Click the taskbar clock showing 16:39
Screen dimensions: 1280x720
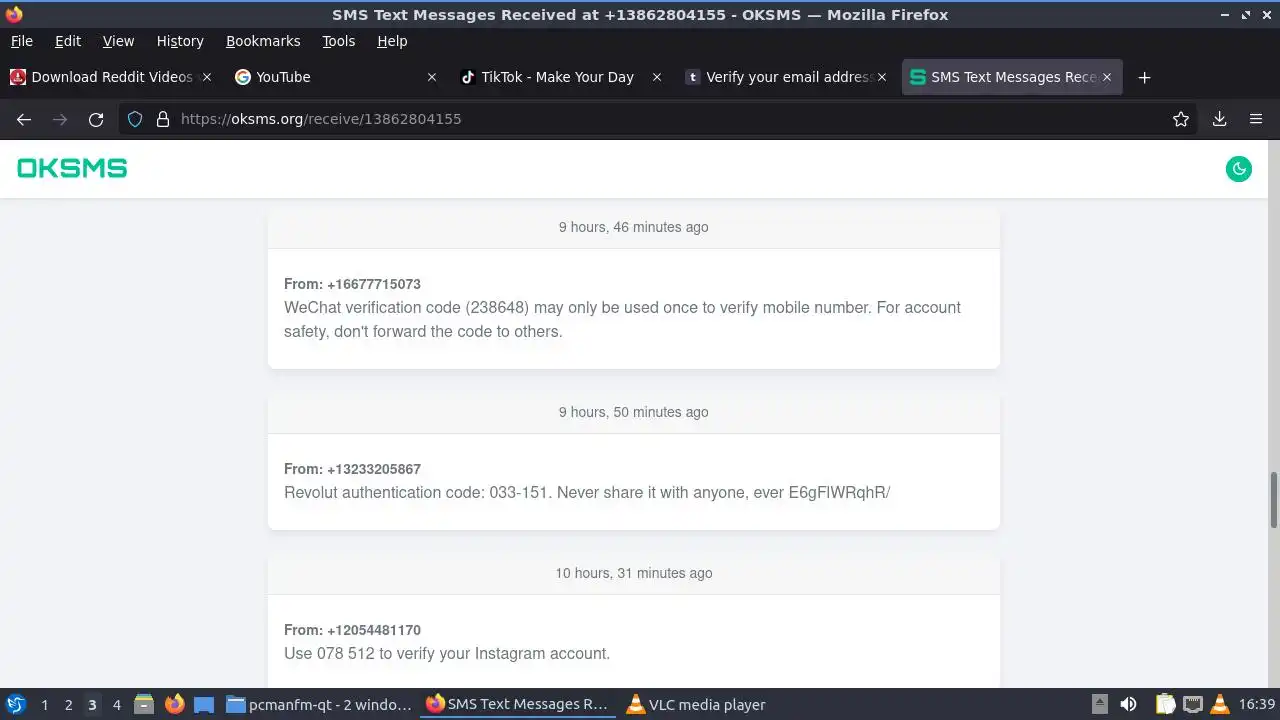pos(1257,704)
